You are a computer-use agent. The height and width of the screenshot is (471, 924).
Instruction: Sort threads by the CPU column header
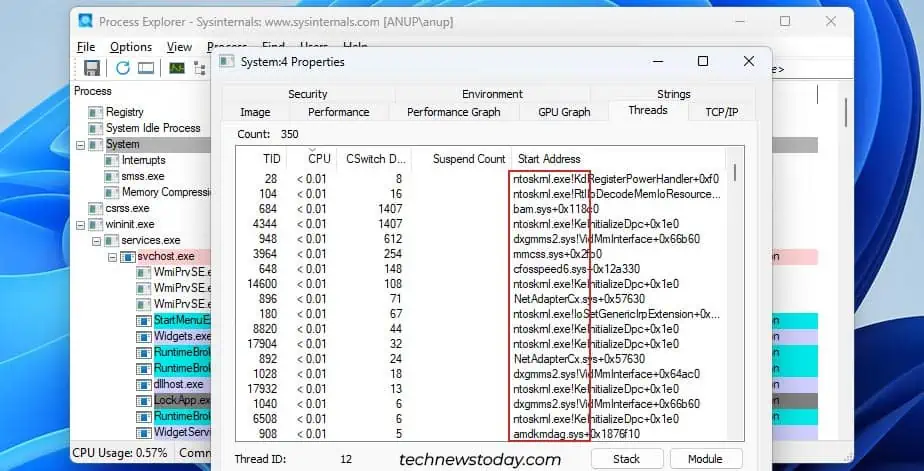(x=312, y=159)
